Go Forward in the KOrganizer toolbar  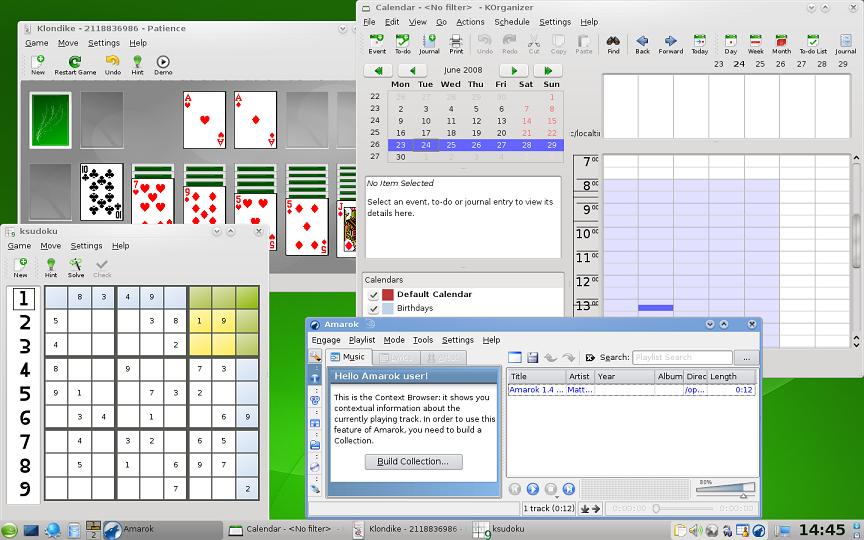[x=671, y=44]
